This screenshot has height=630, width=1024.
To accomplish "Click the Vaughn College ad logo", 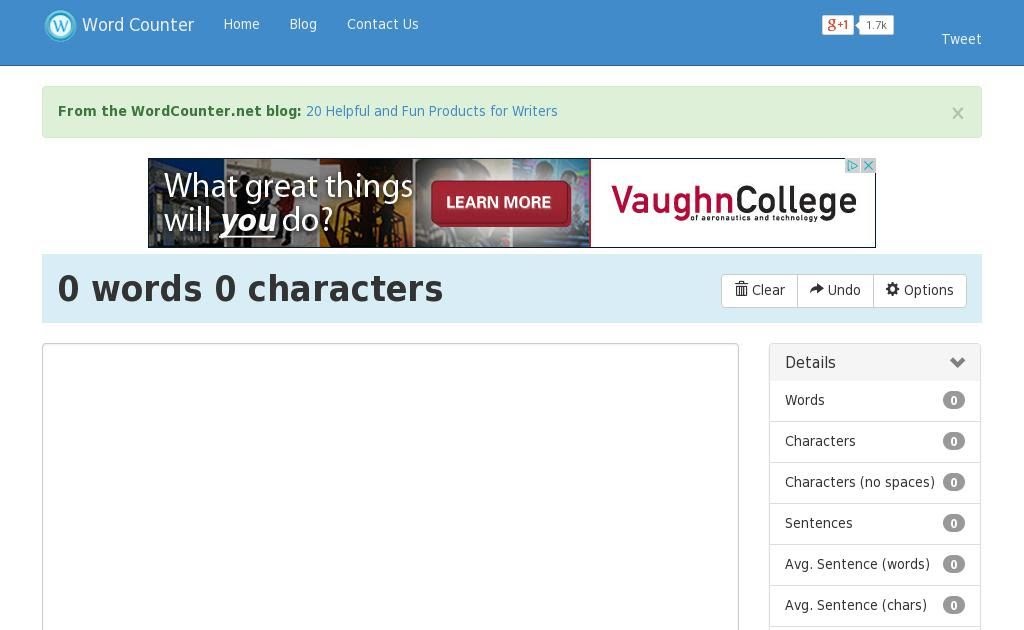I will click(733, 202).
